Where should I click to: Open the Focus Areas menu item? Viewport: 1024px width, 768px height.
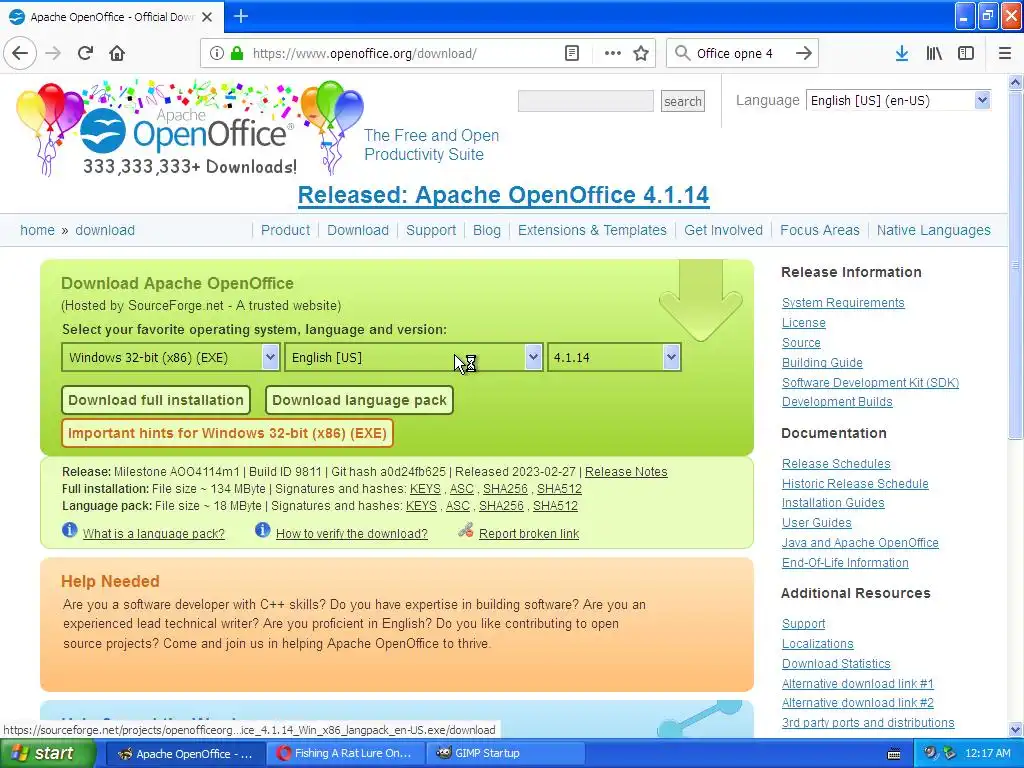[x=820, y=230]
